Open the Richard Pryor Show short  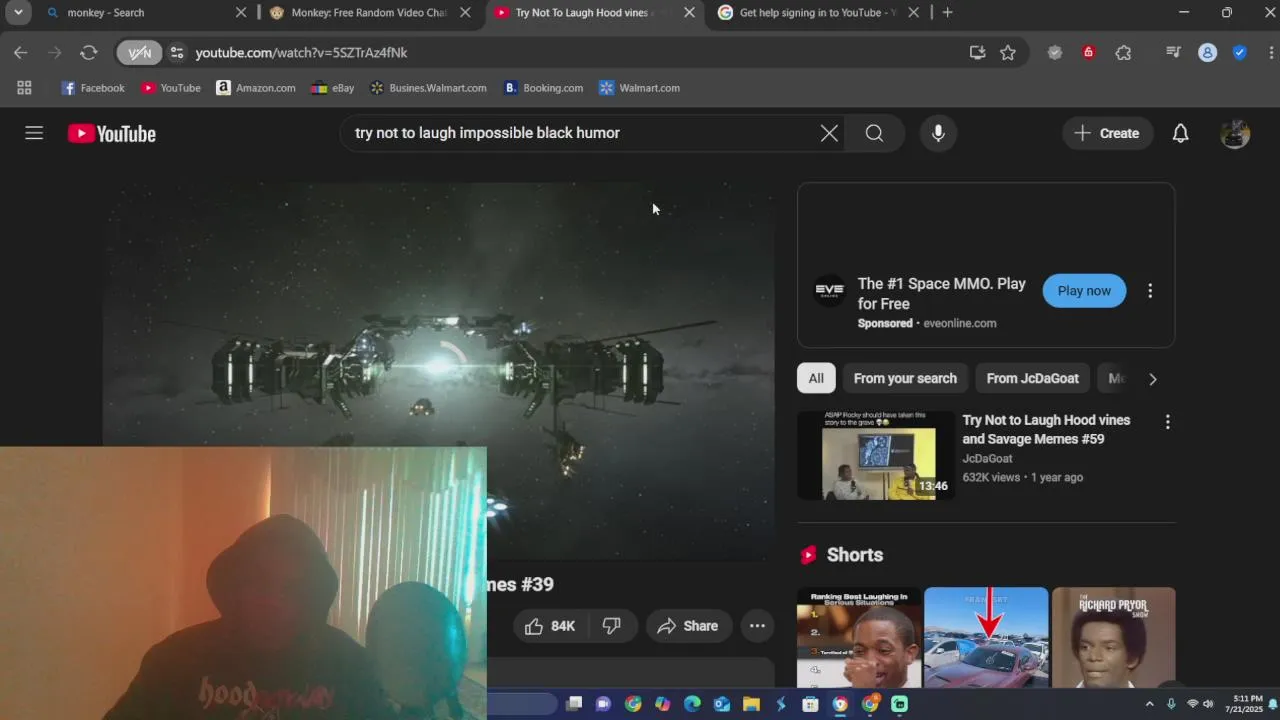tap(1114, 637)
